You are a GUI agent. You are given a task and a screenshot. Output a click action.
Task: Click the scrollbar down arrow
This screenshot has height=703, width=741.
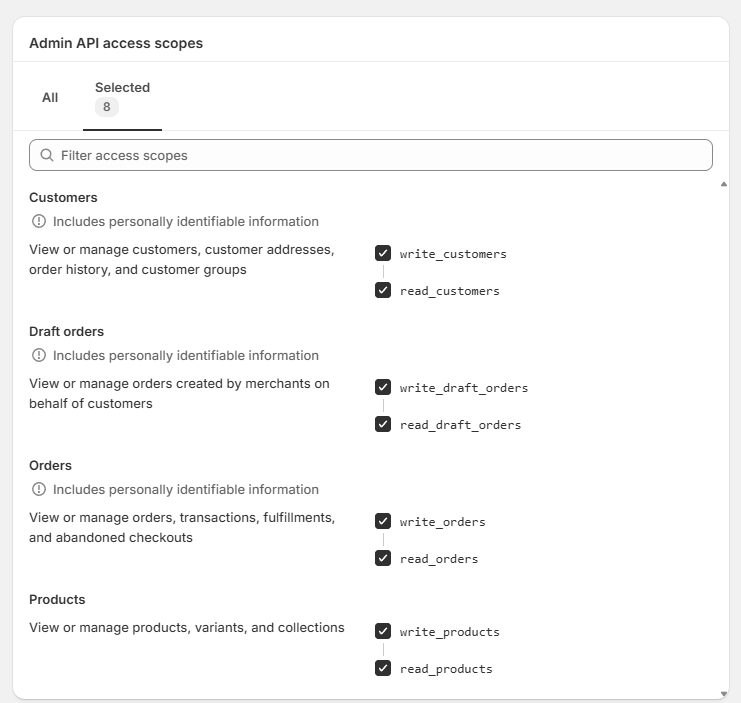(x=724, y=693)
